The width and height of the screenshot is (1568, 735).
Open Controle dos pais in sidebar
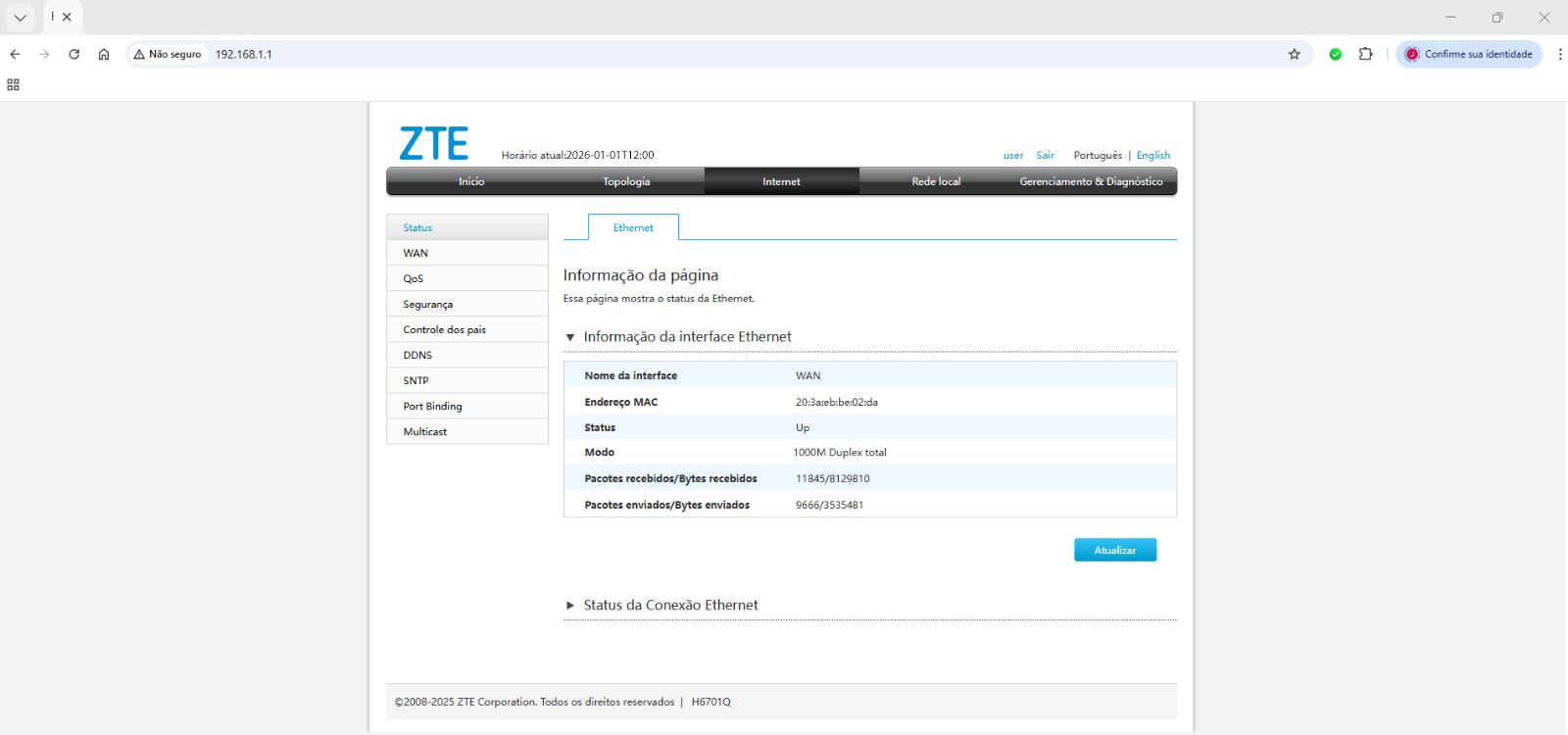tap(444, 329)
